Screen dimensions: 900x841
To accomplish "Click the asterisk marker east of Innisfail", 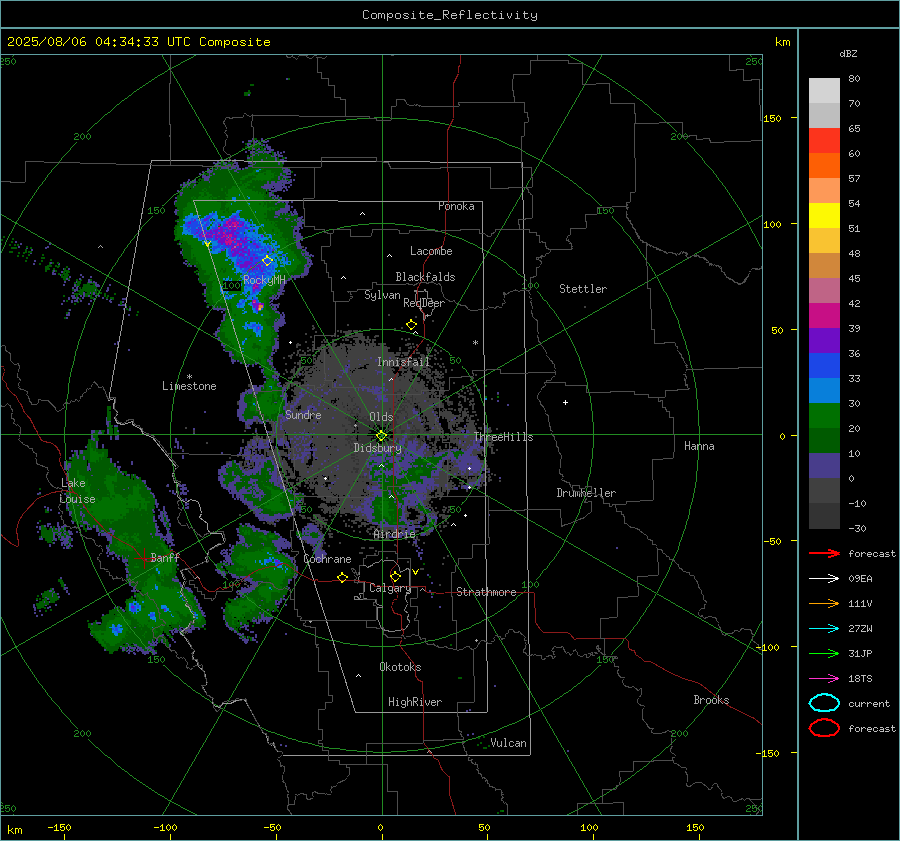I will pos(475,343).
